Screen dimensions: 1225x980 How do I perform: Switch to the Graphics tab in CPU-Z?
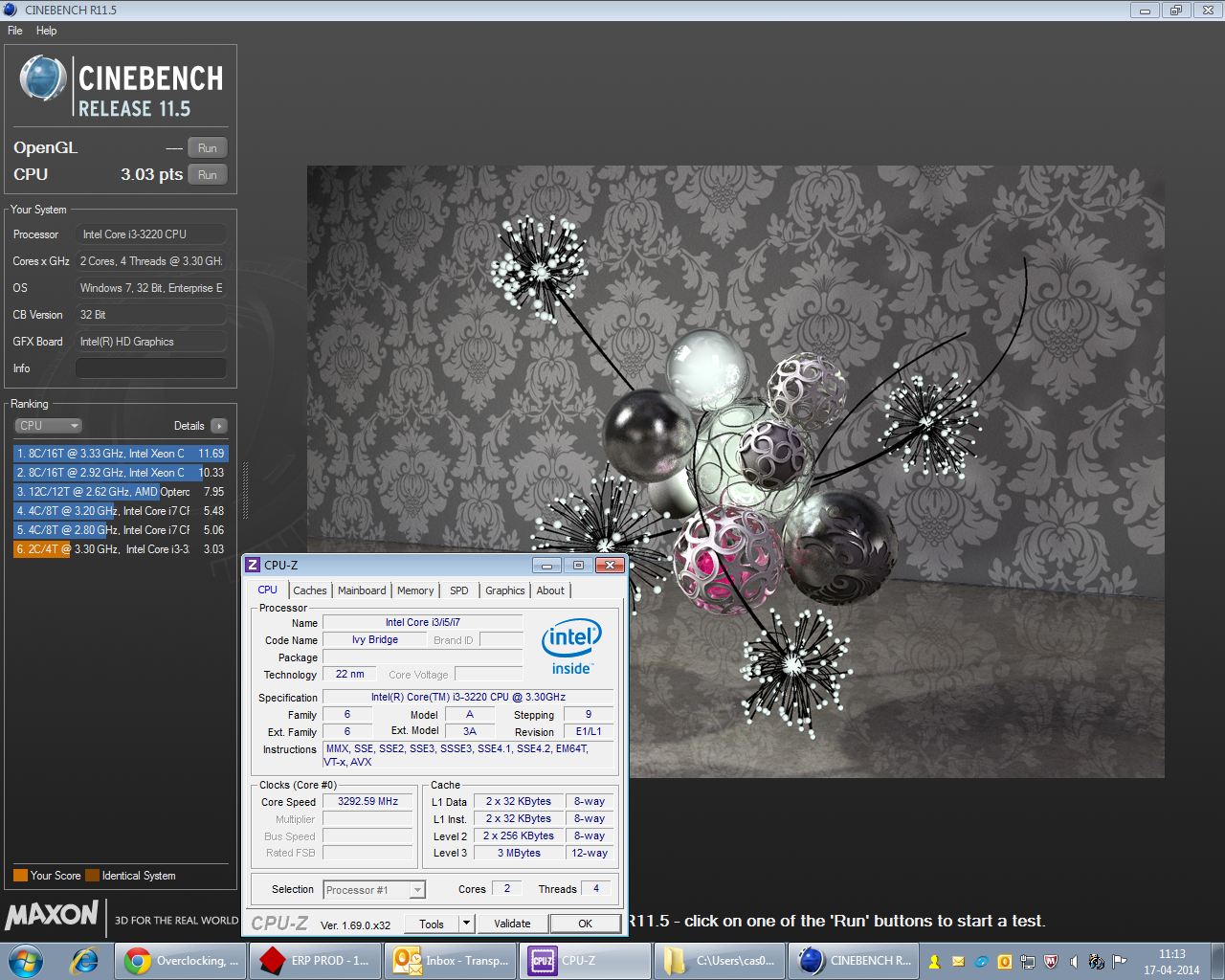coord(505,590)
